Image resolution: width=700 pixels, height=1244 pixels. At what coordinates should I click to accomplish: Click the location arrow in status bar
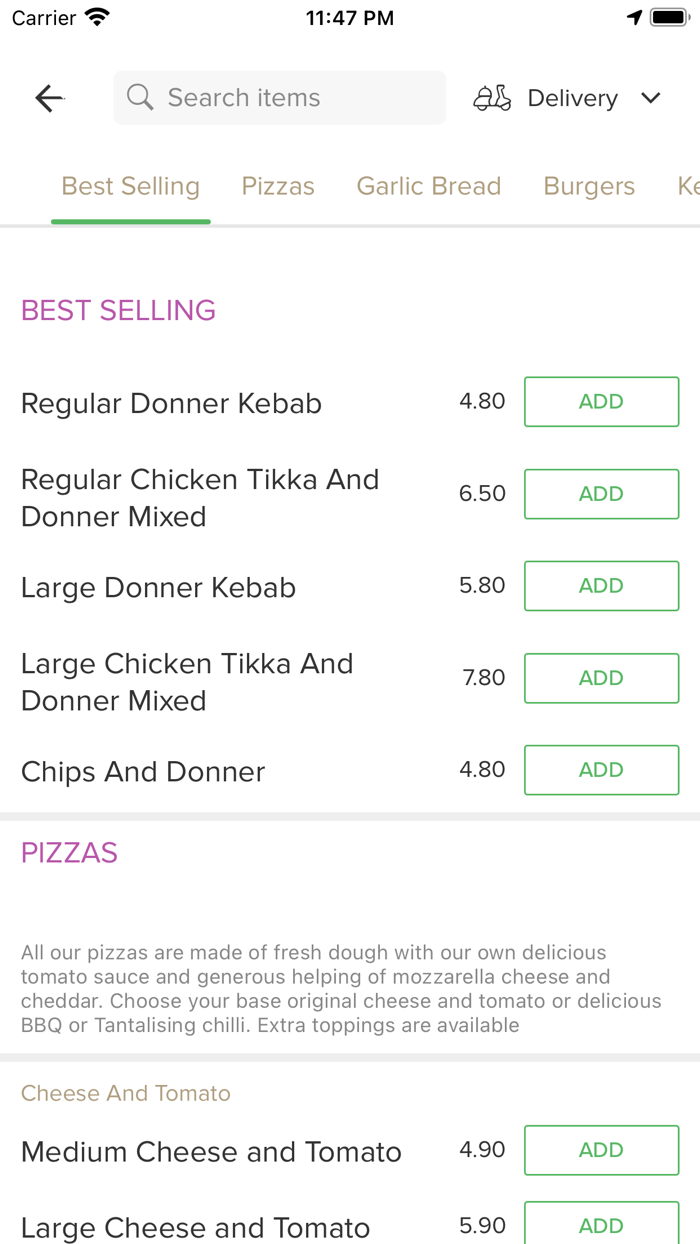tap(635, 17)
